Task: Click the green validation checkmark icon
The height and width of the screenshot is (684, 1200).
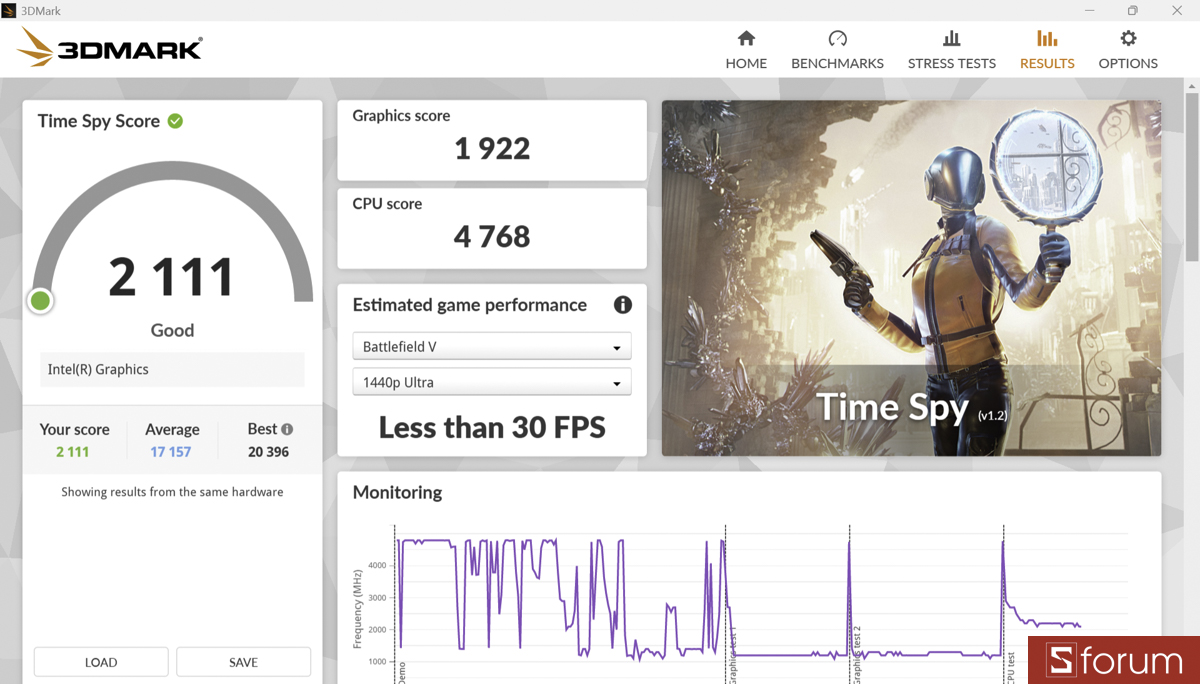Action: 175,121
